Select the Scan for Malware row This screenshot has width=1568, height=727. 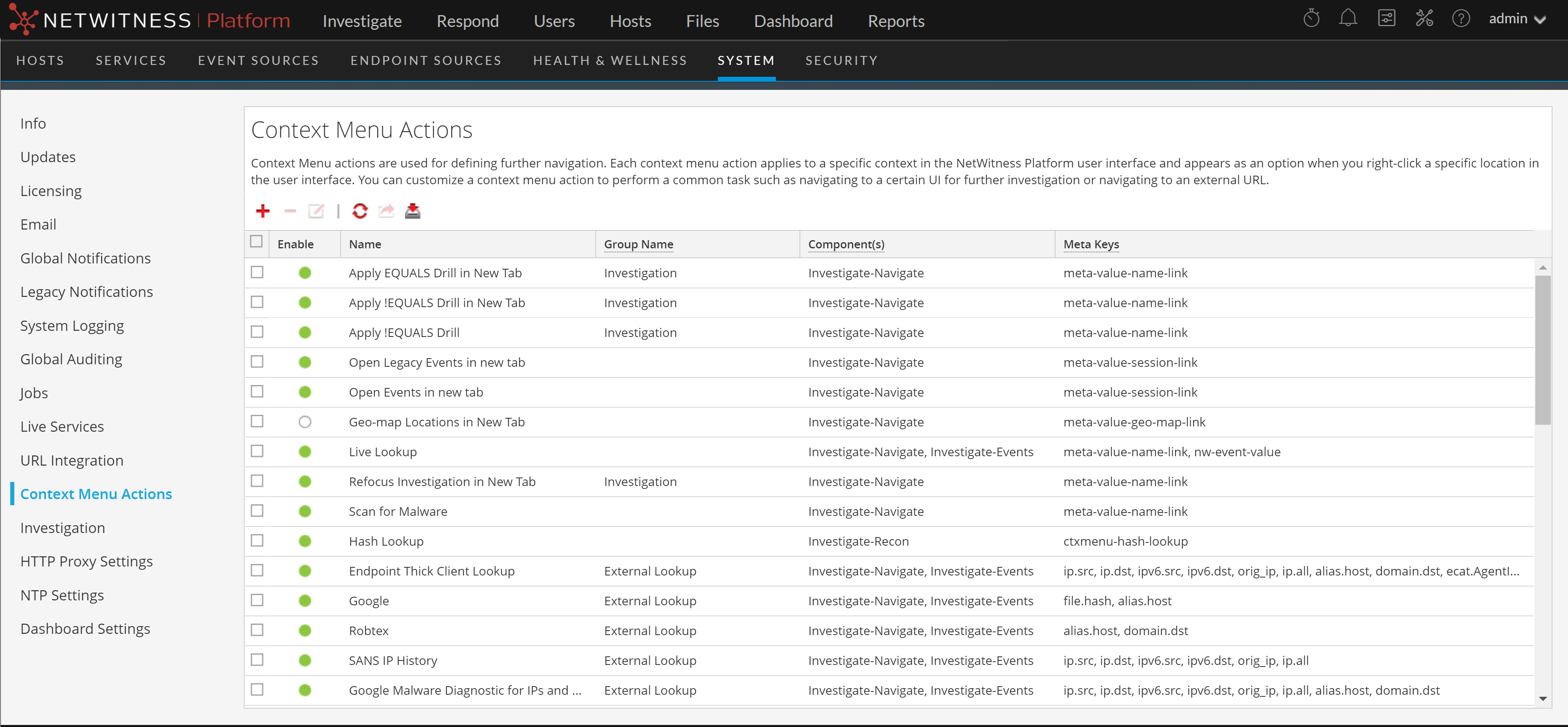tap(397, 511)
